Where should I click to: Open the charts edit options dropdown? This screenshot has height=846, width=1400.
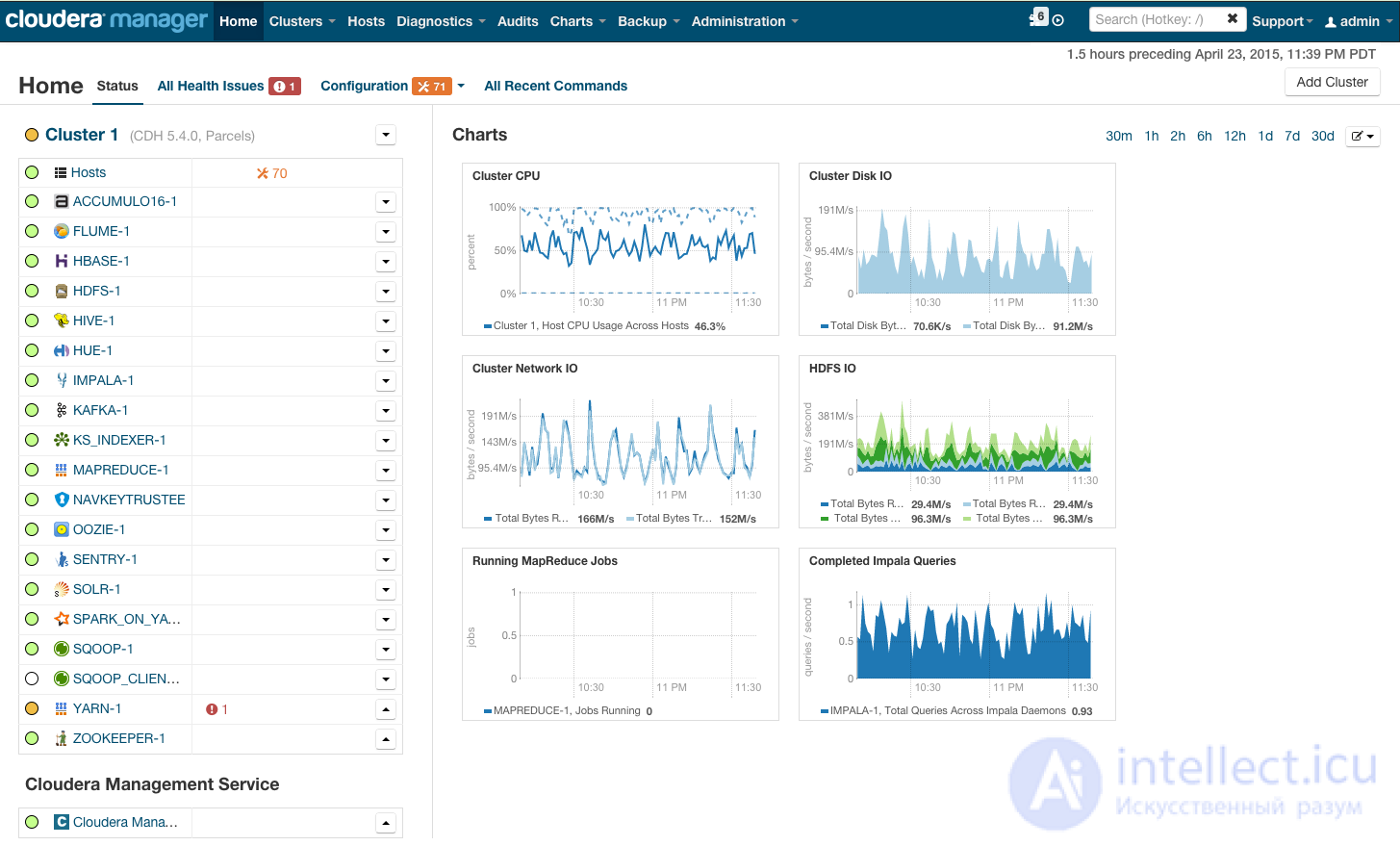pos(1362,137)
